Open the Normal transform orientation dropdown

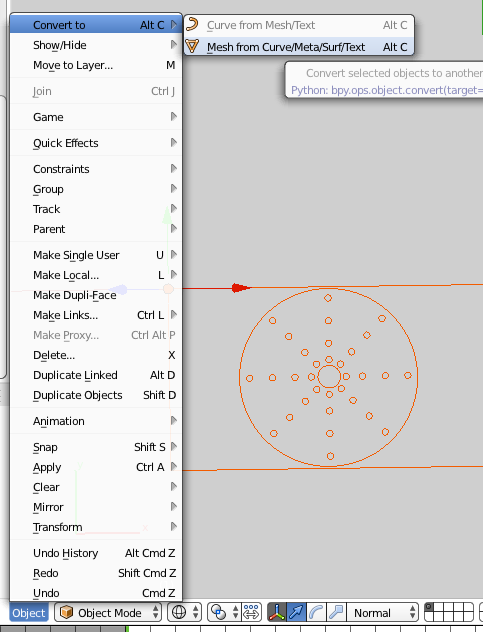[x=383, y=613]
